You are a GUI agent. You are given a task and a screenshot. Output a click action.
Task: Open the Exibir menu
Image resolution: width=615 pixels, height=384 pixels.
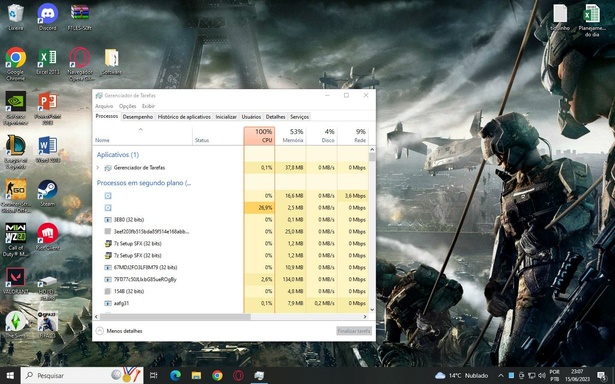(148, 106)
